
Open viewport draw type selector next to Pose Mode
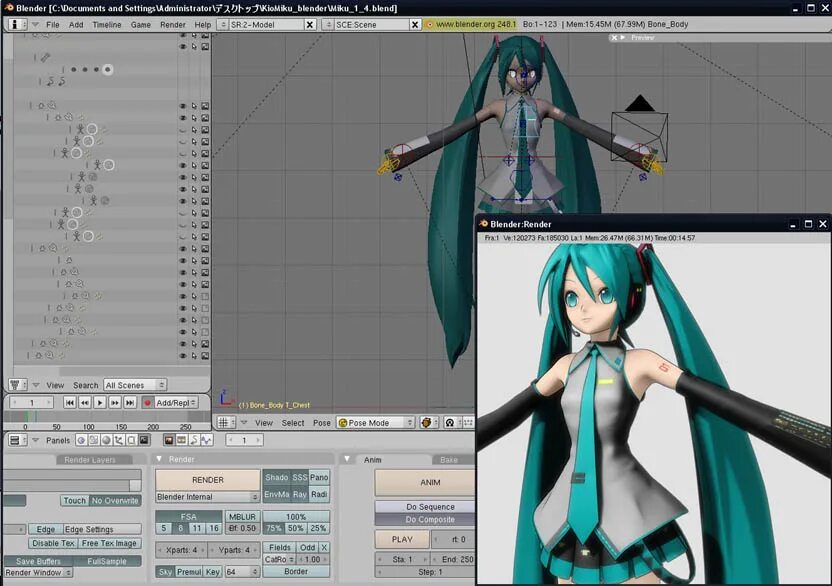tap(427, 423)
